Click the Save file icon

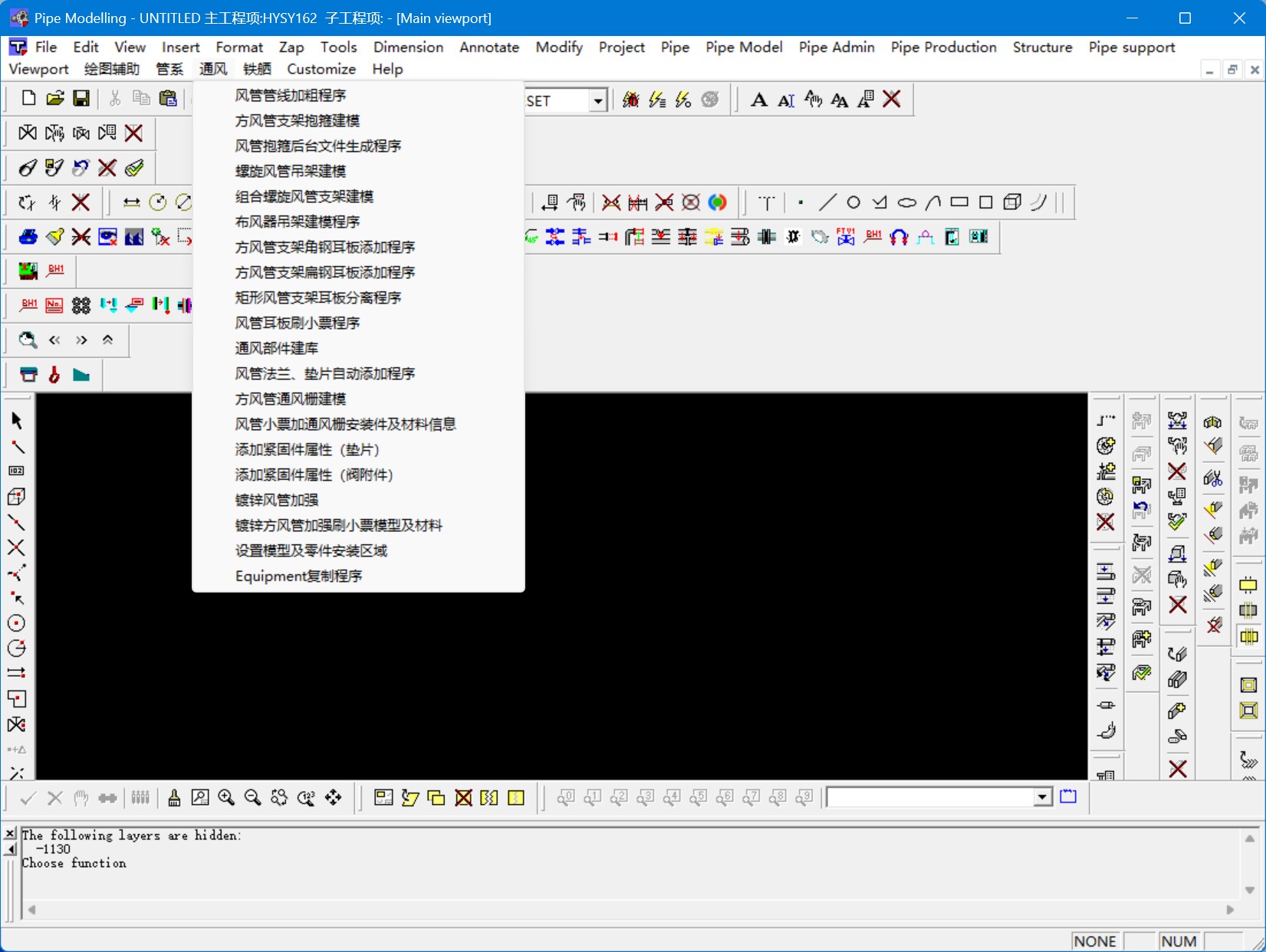(x=81, y=98)
